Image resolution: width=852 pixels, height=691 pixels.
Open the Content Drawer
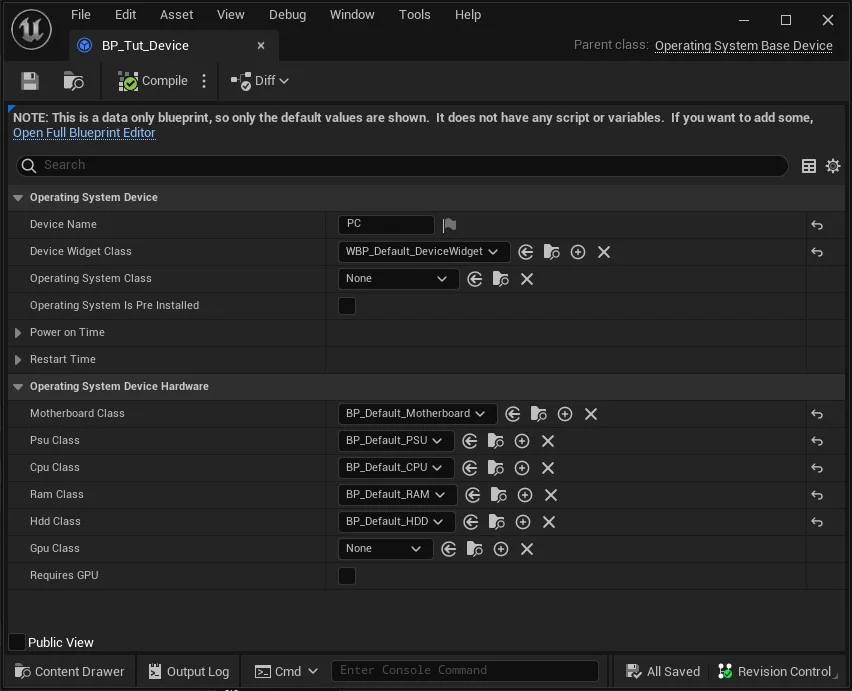point(69,671)
